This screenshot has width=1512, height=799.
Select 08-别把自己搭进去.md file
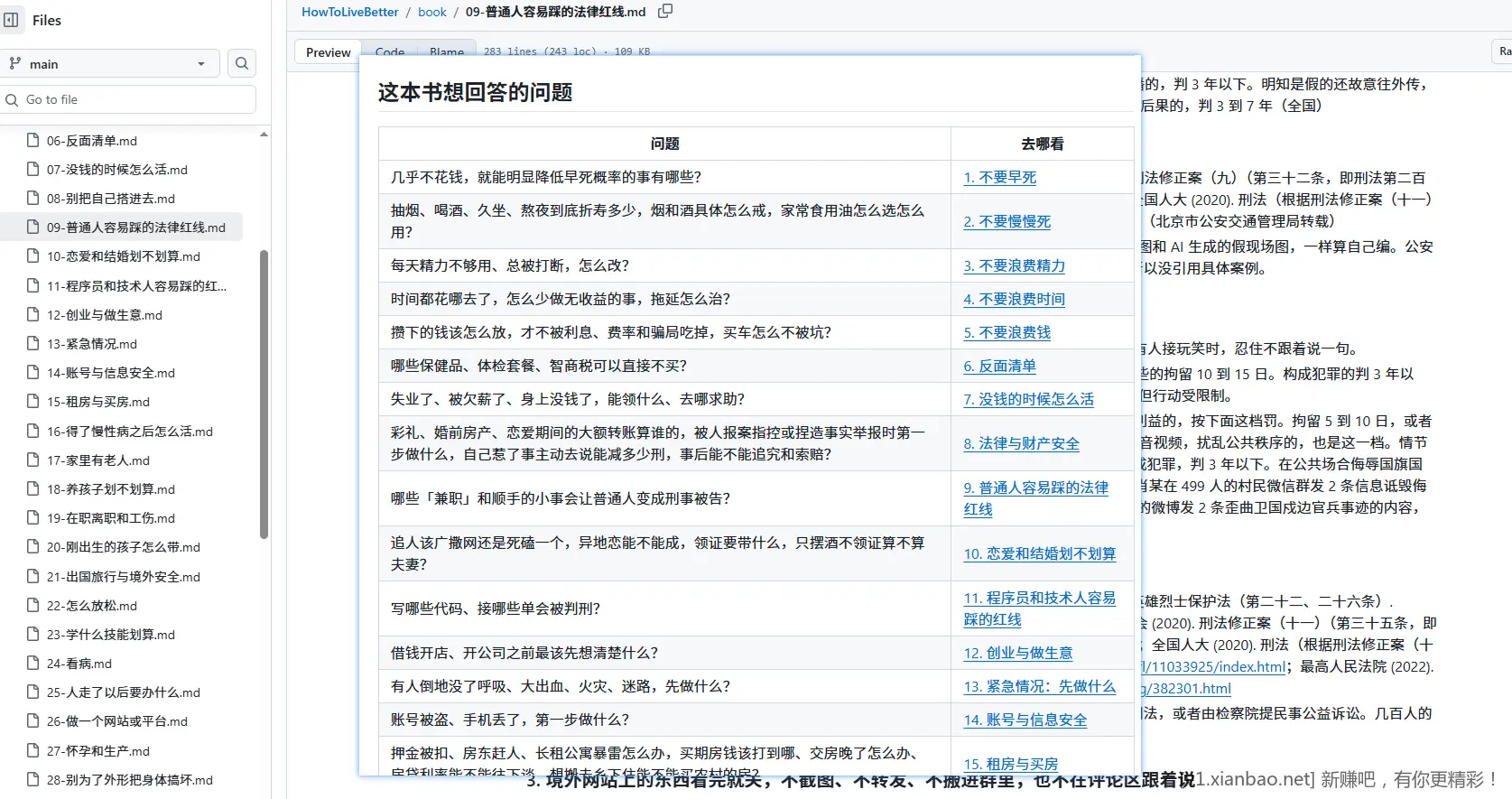pos(111,199)
